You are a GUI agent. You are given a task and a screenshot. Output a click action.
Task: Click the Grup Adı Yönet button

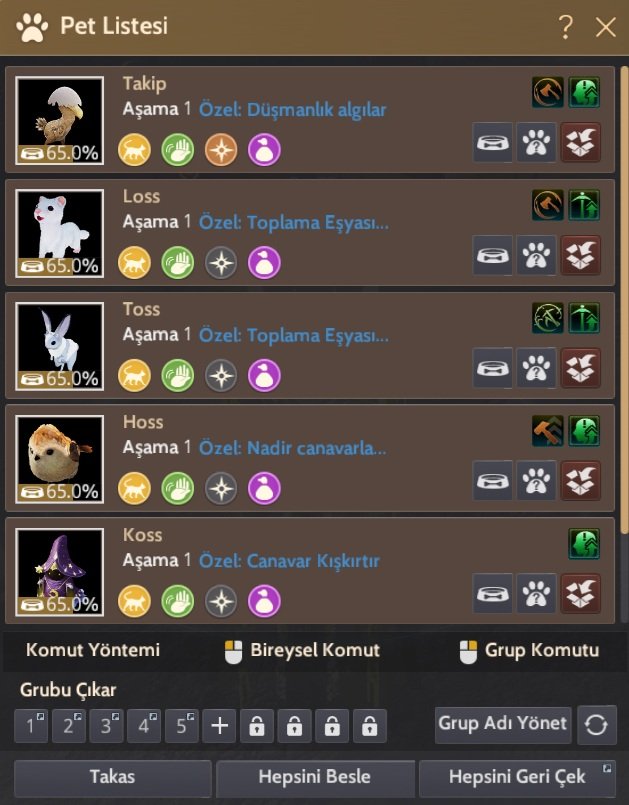[503, 724]
